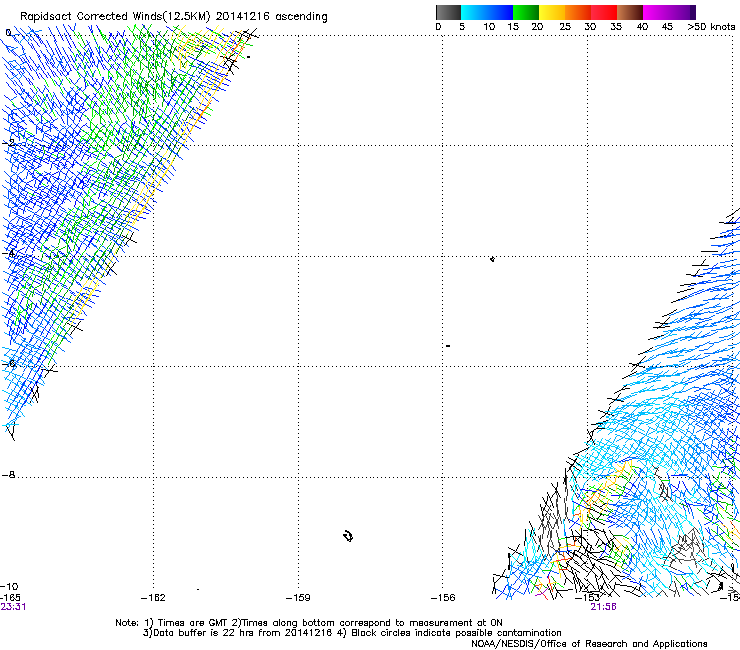
Task: Click the '-162' longitude axis label
Action: [x=153, y=598]
